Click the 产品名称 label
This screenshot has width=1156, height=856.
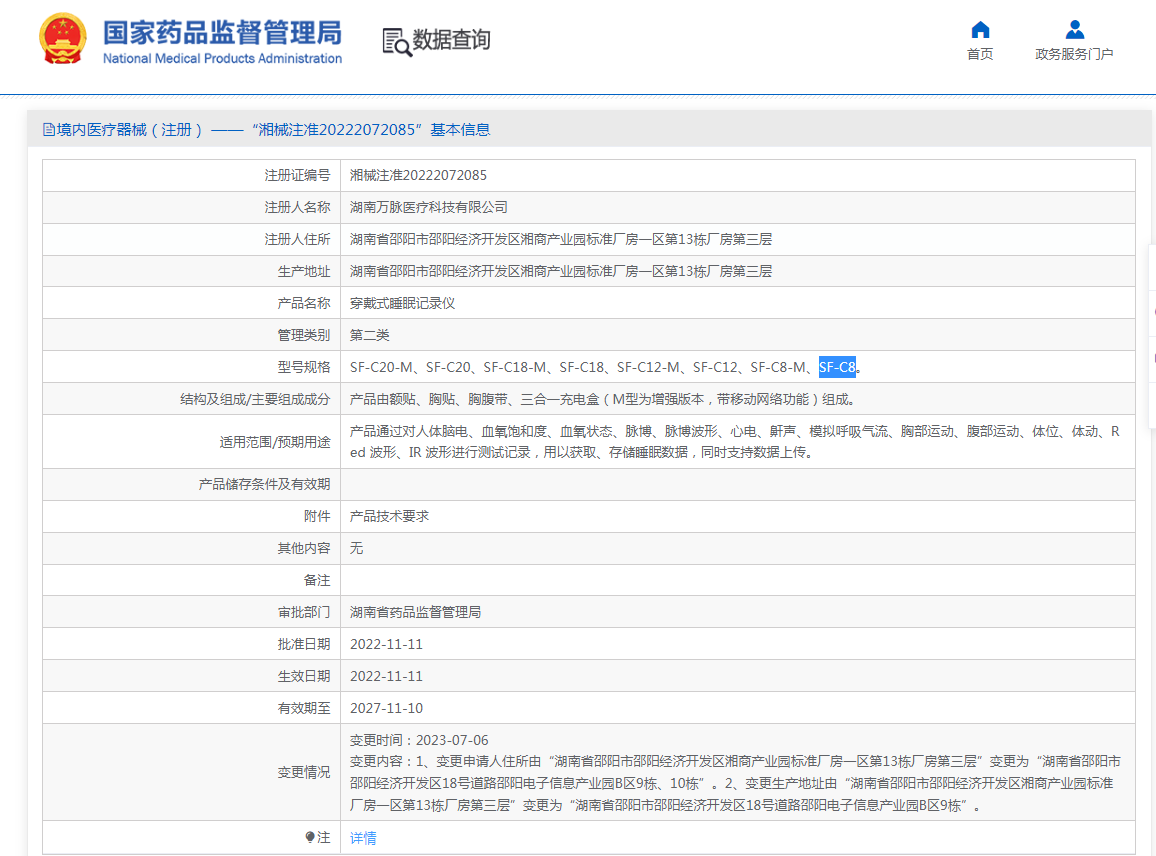pos(304,303)
